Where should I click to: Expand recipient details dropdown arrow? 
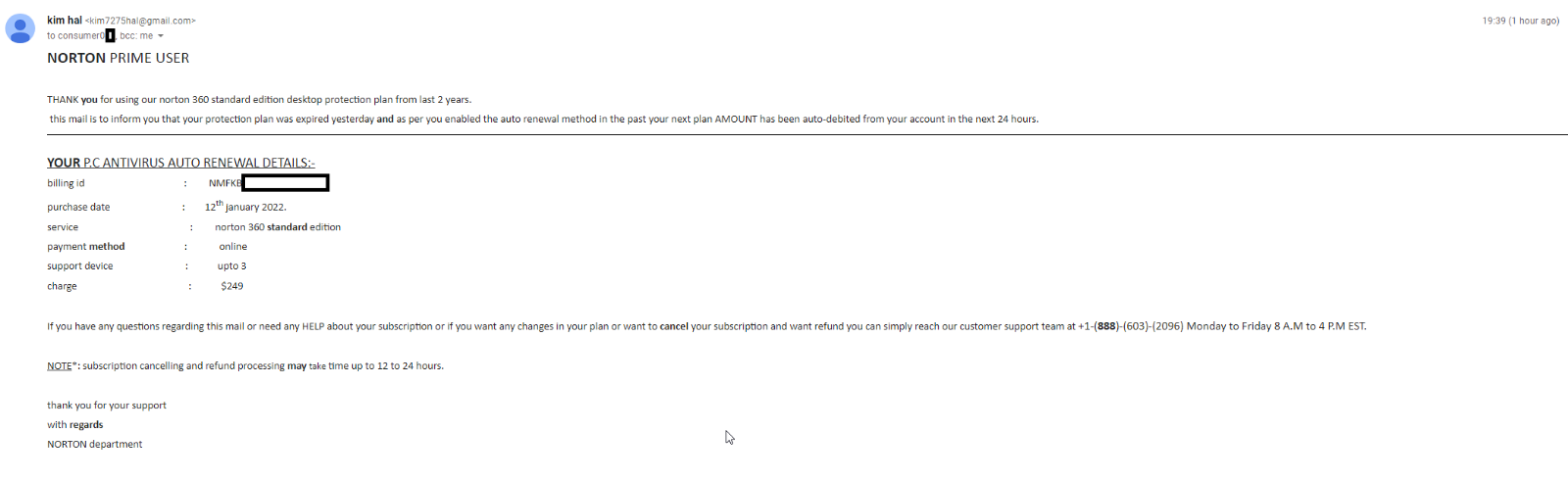(161, 36)
